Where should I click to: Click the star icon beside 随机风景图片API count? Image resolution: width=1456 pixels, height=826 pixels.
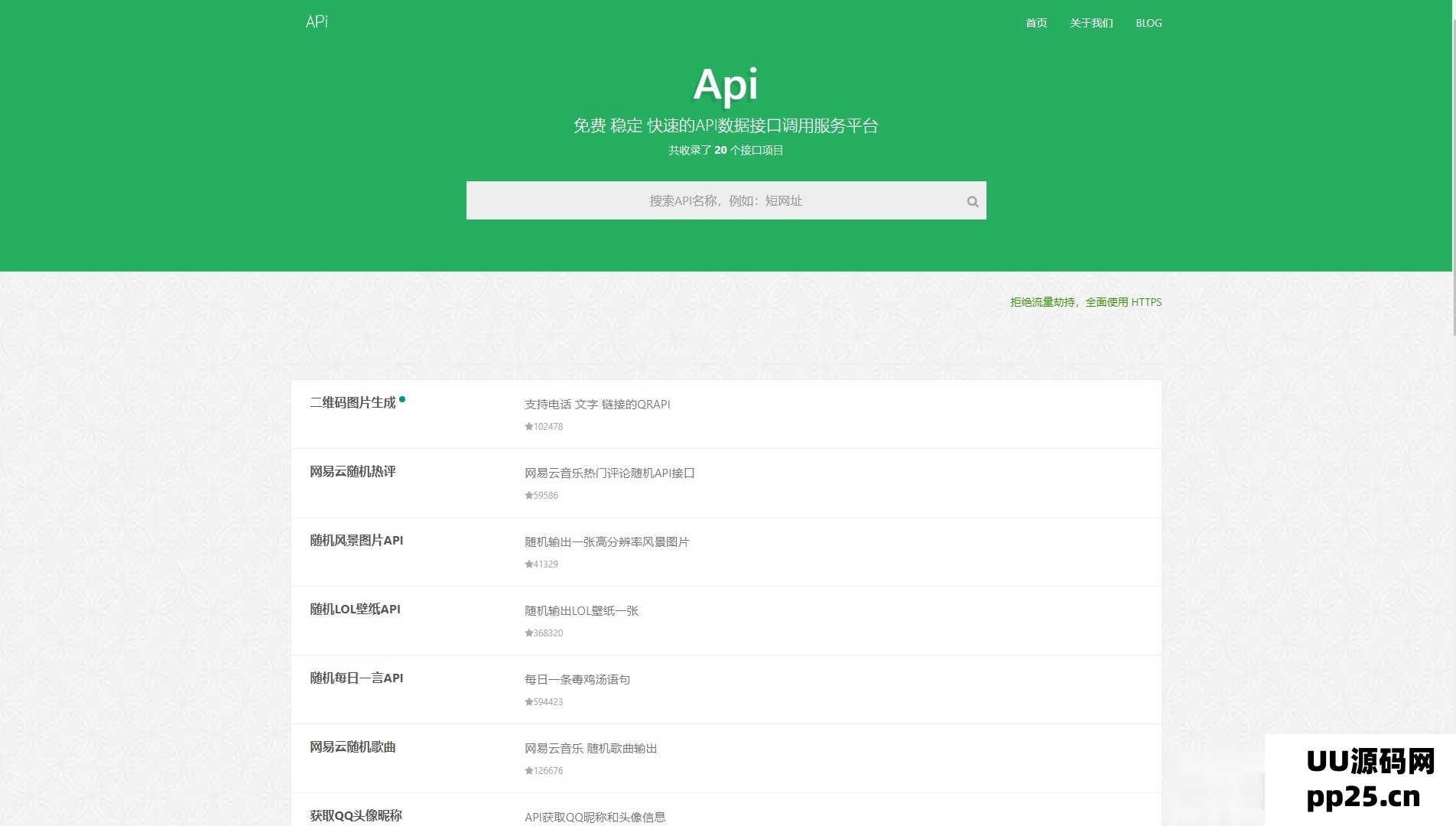pyautogui.click(x=528, y=564)
